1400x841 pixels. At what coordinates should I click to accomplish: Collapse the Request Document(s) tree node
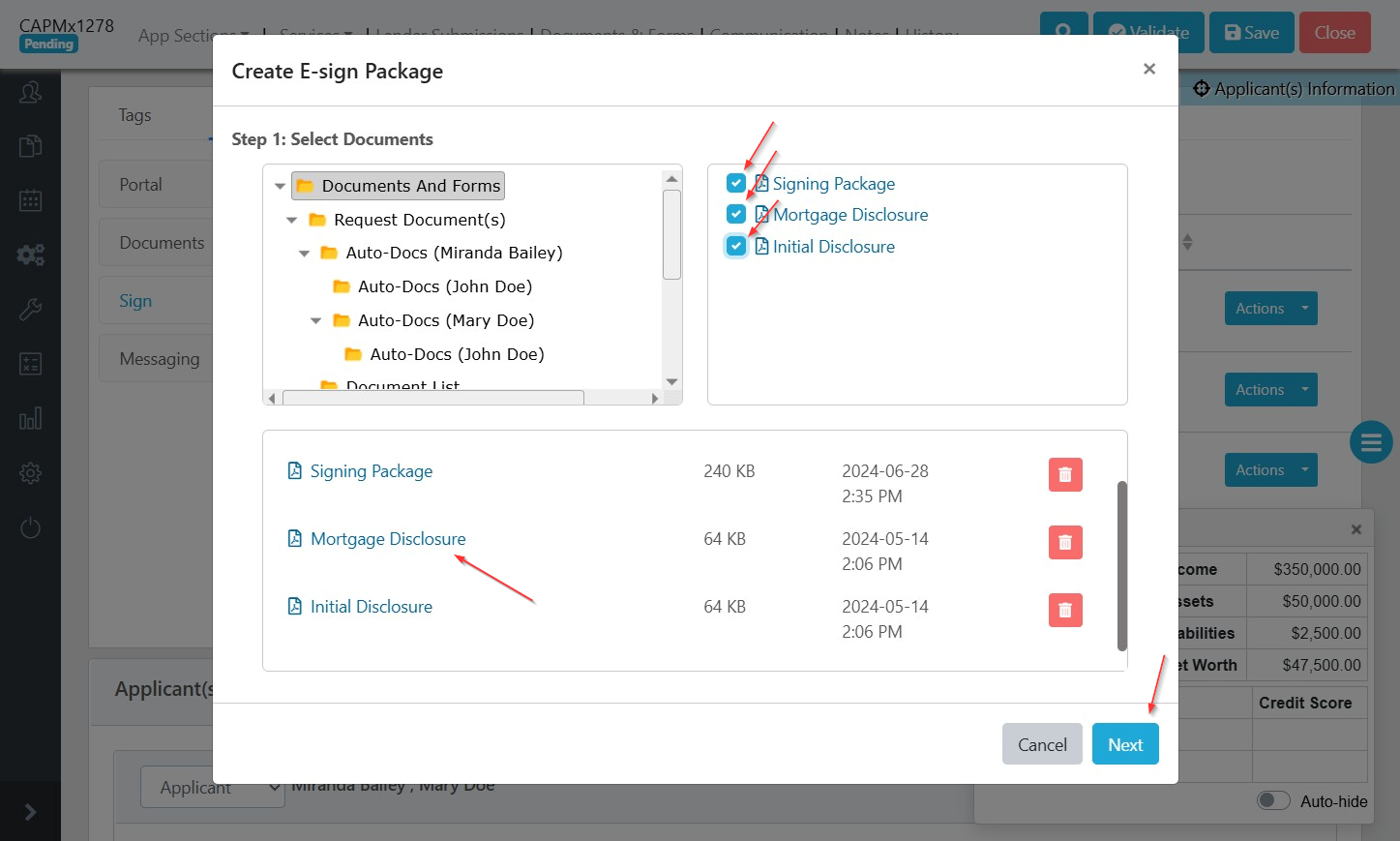(x=291, y=220)
